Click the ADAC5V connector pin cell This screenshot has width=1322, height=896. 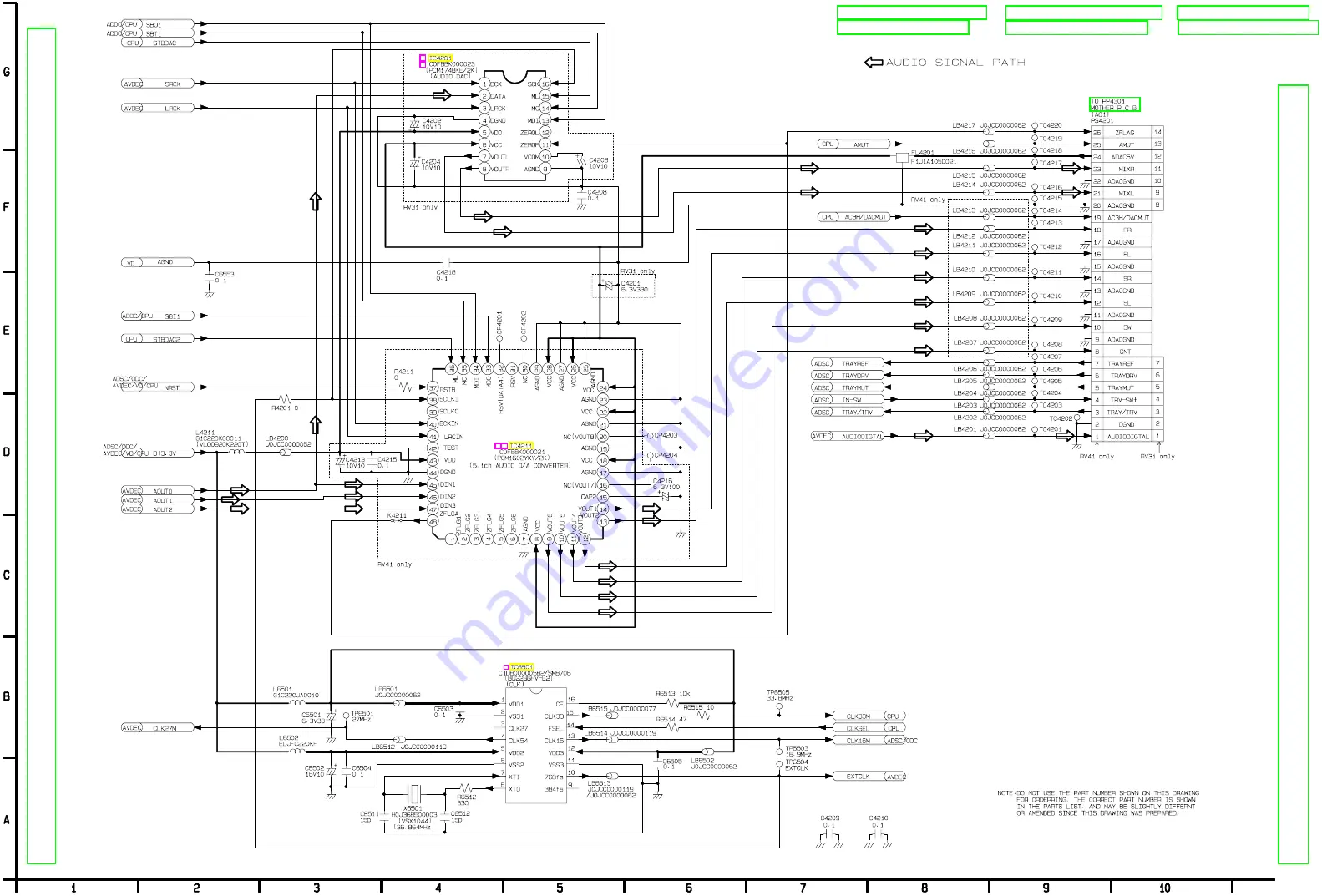[x=1127, y=157]
